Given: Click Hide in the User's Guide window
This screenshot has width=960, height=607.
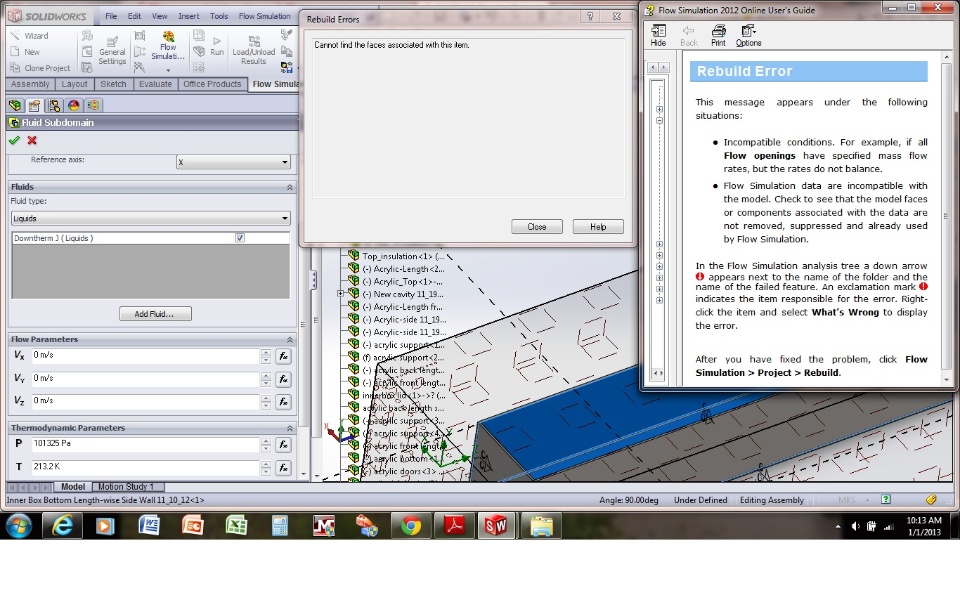Looking at the screenshot, I should click(x=658, y=36).
